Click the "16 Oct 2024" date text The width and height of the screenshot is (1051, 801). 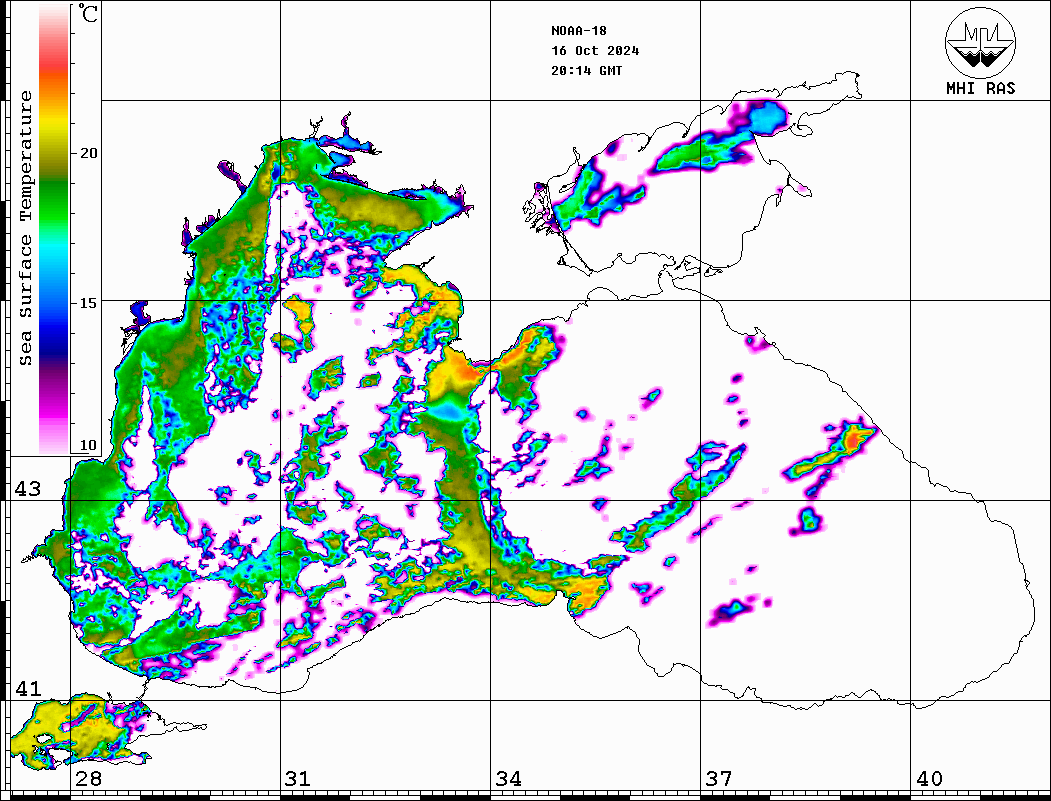pyautogui.click(x=595, y=51)
